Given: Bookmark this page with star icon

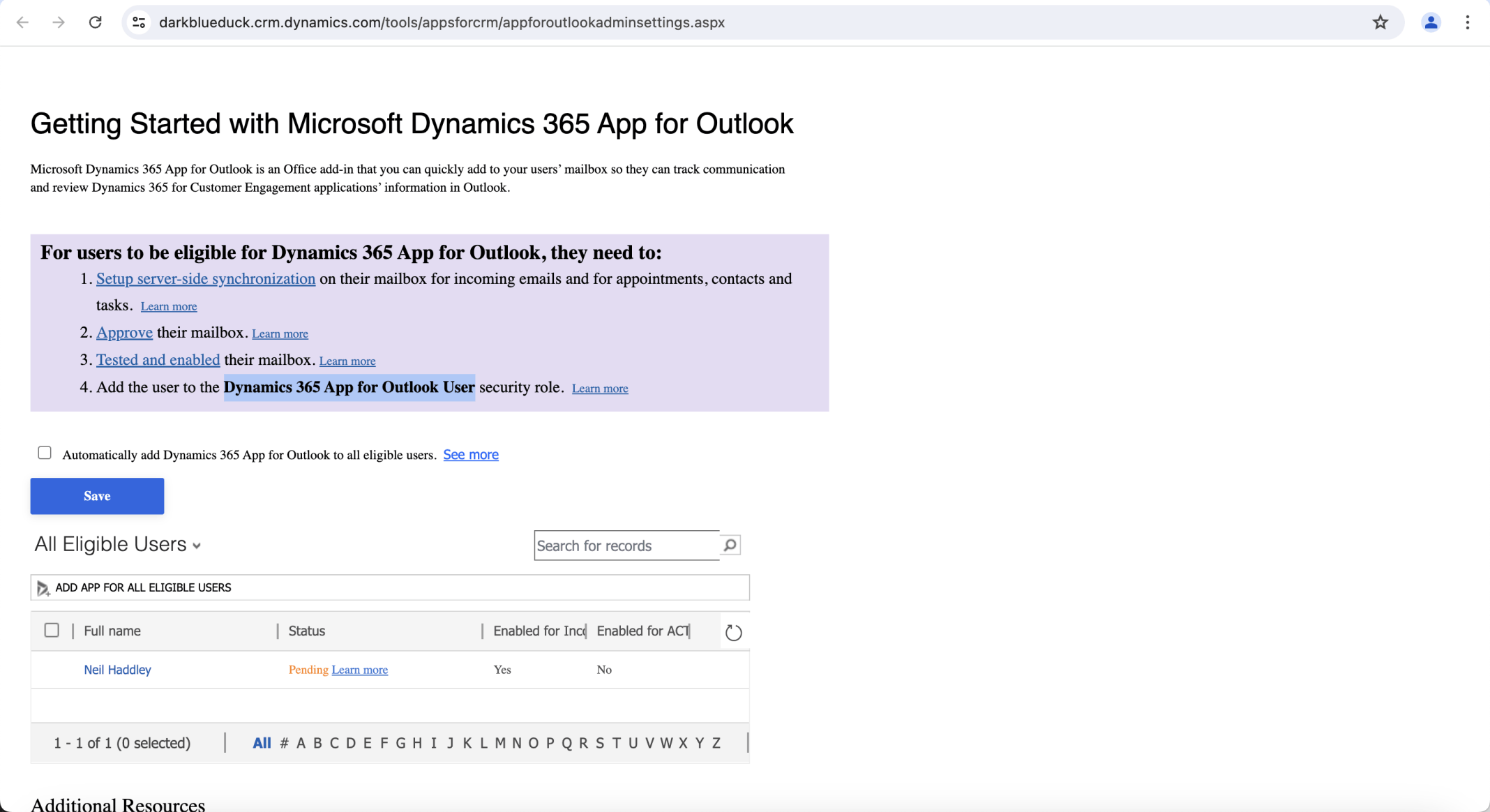Looking at the screenshot, I should [1380, 22].
